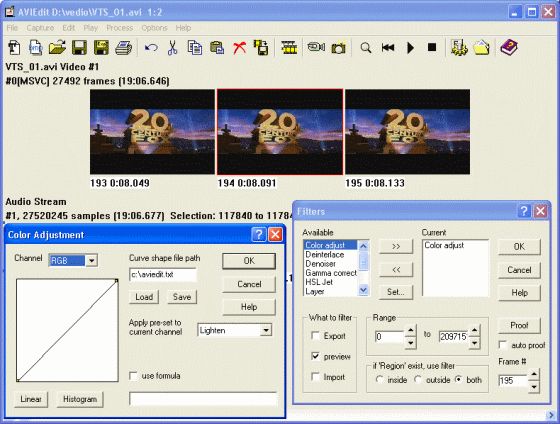Decrease the Frame # spinner
Viewport: 560px width, 424px height.
534,387
